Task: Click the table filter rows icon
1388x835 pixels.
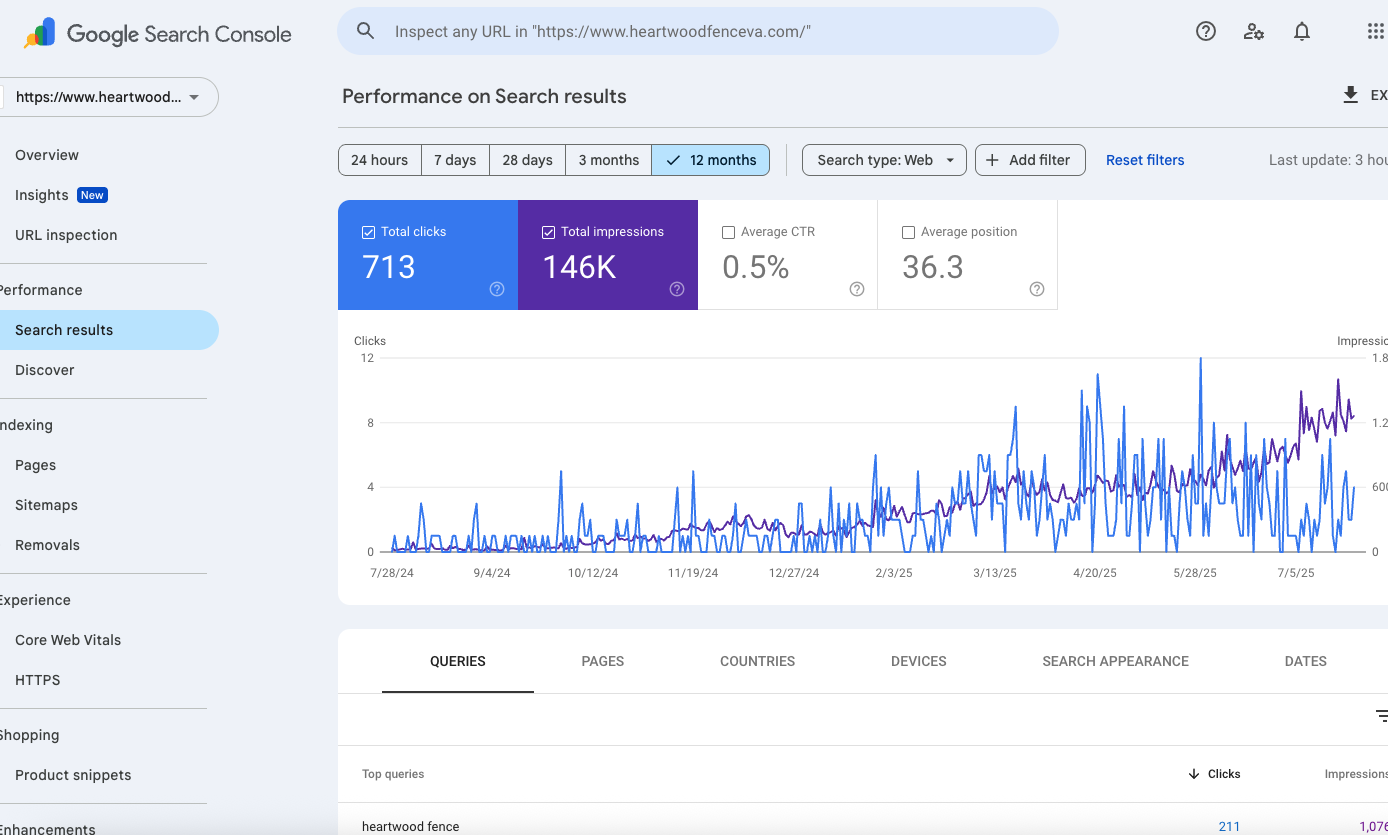Action: click(x=1381, y=716)
